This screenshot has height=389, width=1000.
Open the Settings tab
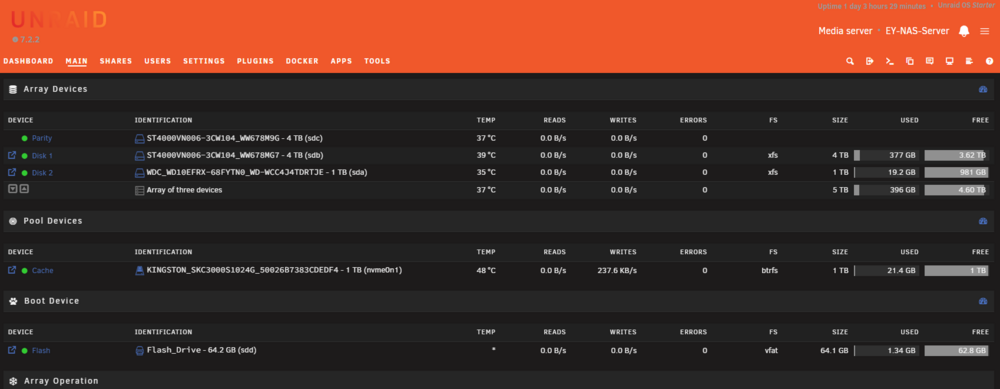[x=204, y=61]
